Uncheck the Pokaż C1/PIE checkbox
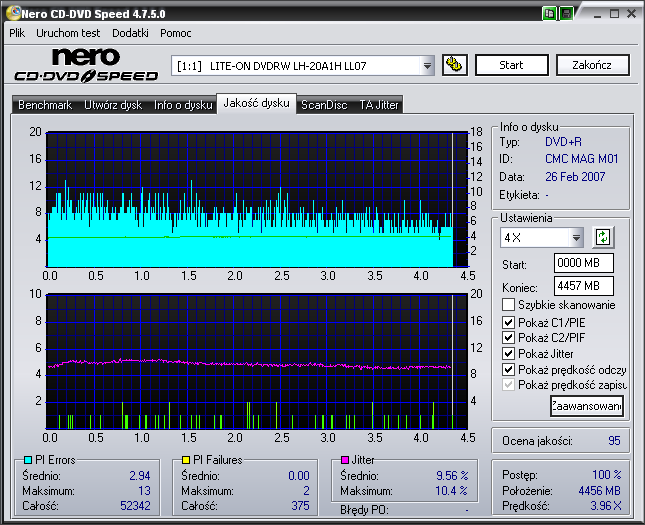645x525 pixels. click(509, 322)
